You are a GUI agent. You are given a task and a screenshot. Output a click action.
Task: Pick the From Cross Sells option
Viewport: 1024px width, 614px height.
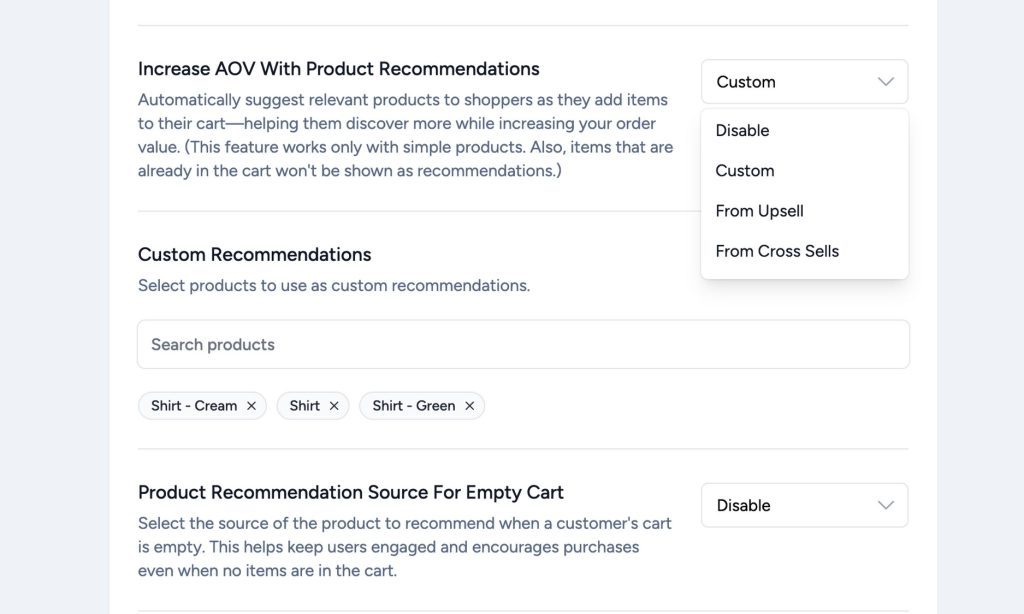click(x=777, y=251)
